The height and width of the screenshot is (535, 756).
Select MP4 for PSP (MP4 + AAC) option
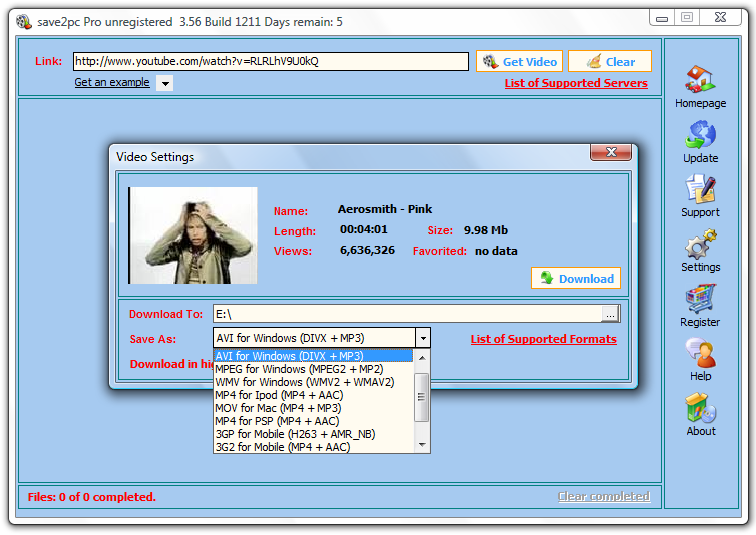pyautogui.click(x=313, y=421)
